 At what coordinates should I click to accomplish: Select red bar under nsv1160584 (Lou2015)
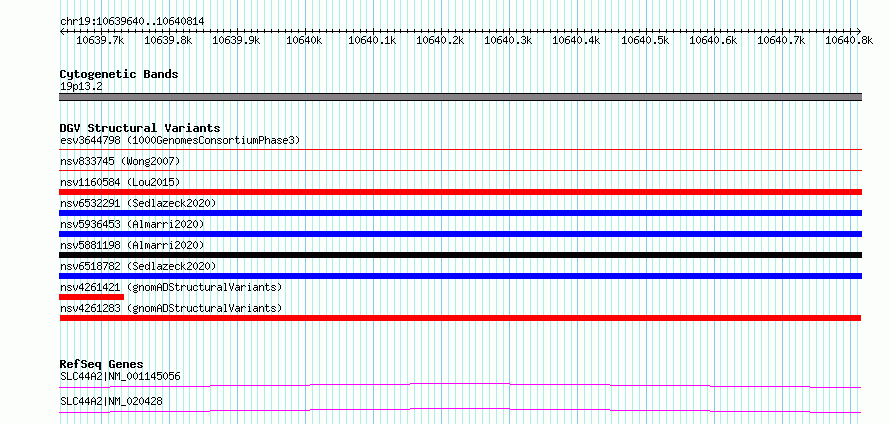(x=460, y=192)
